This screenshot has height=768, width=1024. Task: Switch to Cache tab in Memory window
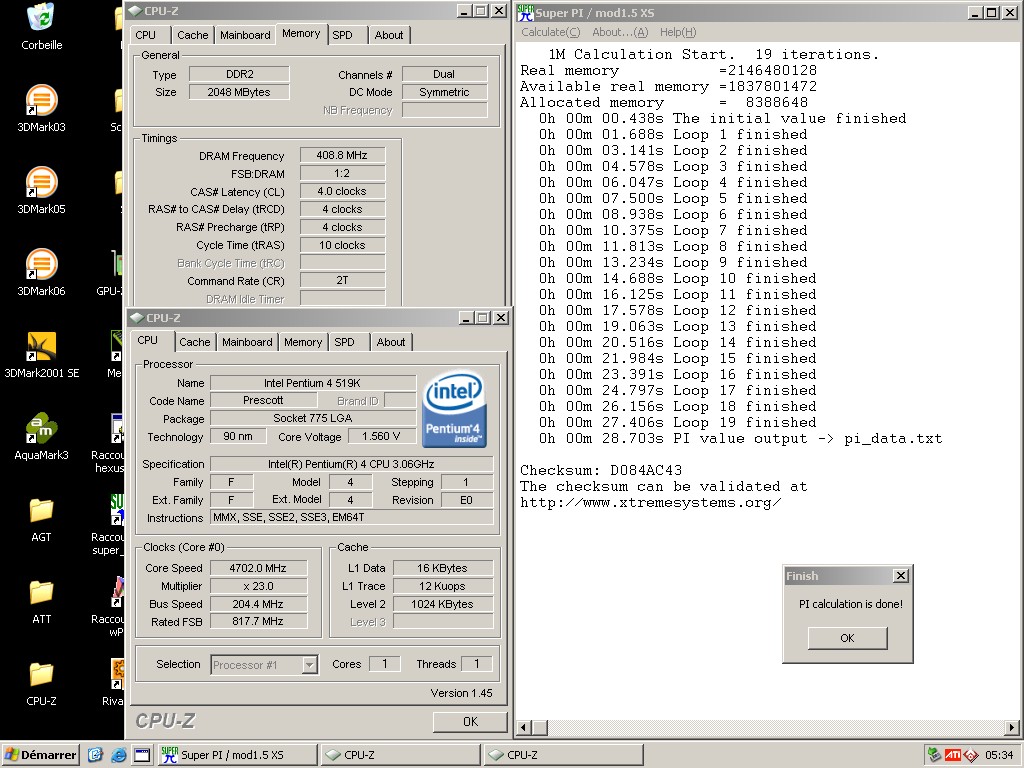[193, 35]
